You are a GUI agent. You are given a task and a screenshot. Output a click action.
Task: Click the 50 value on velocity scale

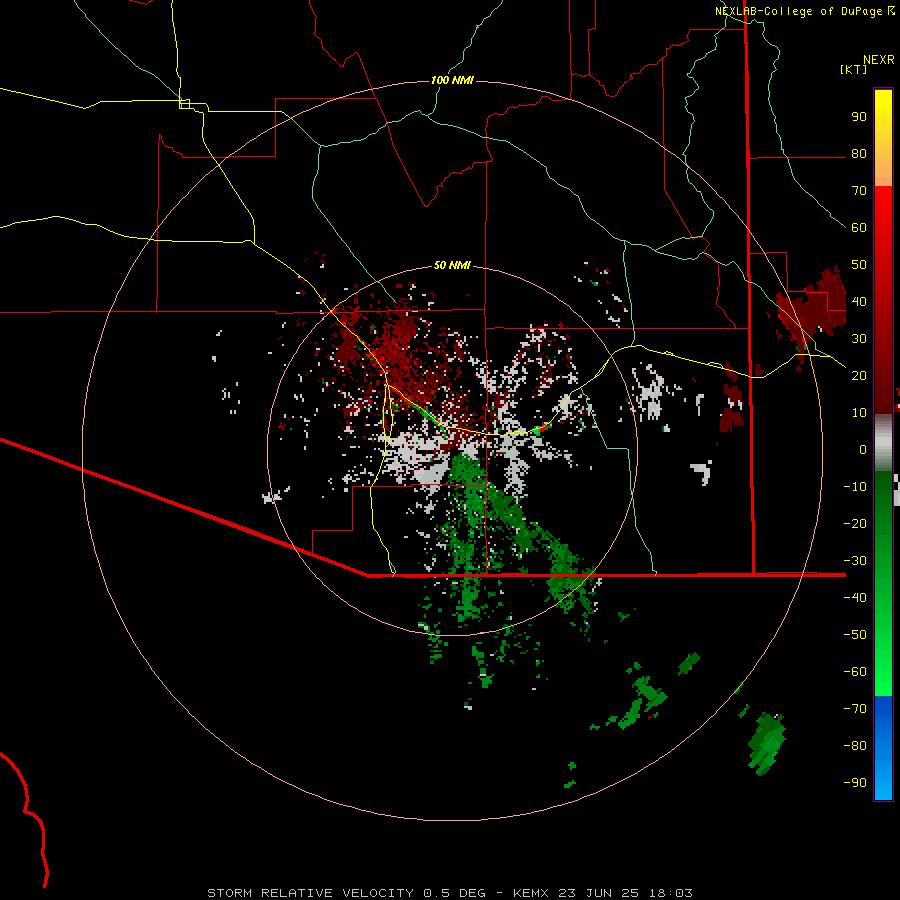[x=859, y=265]
